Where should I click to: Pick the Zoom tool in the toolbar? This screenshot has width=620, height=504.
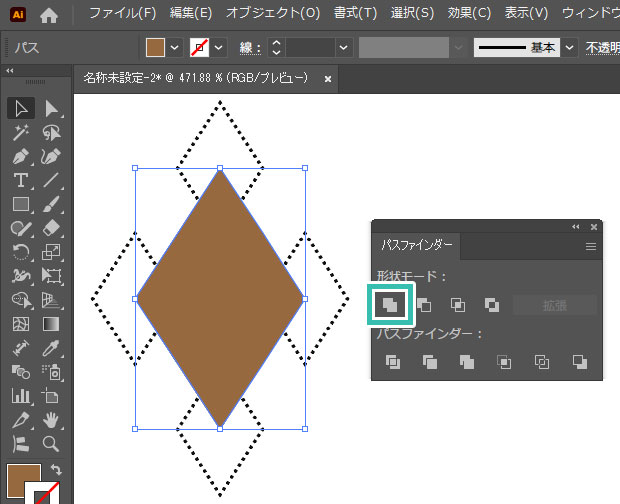[51, 444]
